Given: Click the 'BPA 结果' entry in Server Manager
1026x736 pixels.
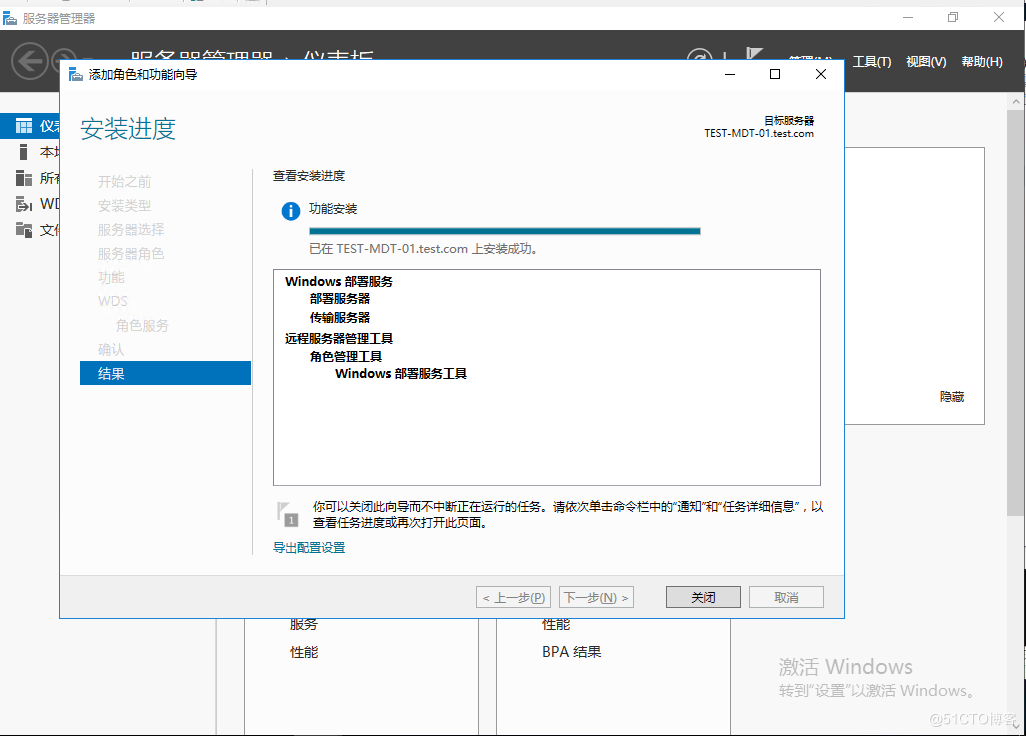Looking at the screenshot, I should coord(571,652).
